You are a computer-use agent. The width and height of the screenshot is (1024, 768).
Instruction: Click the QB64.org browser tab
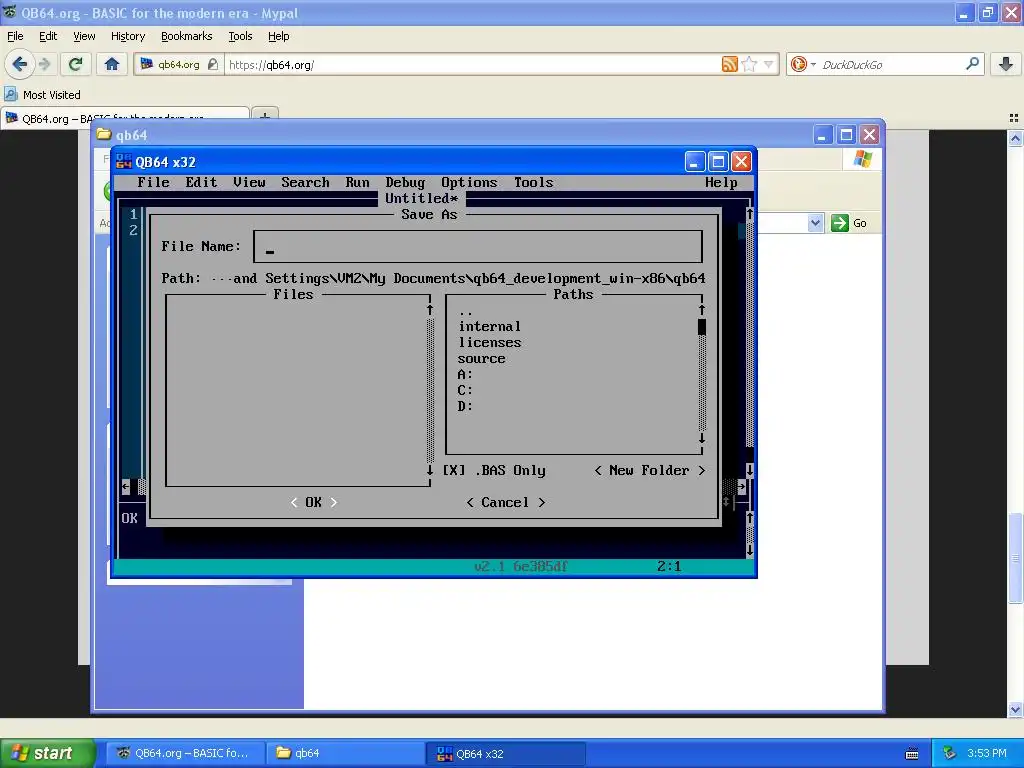pyautogui.click(x=124, y=118)
